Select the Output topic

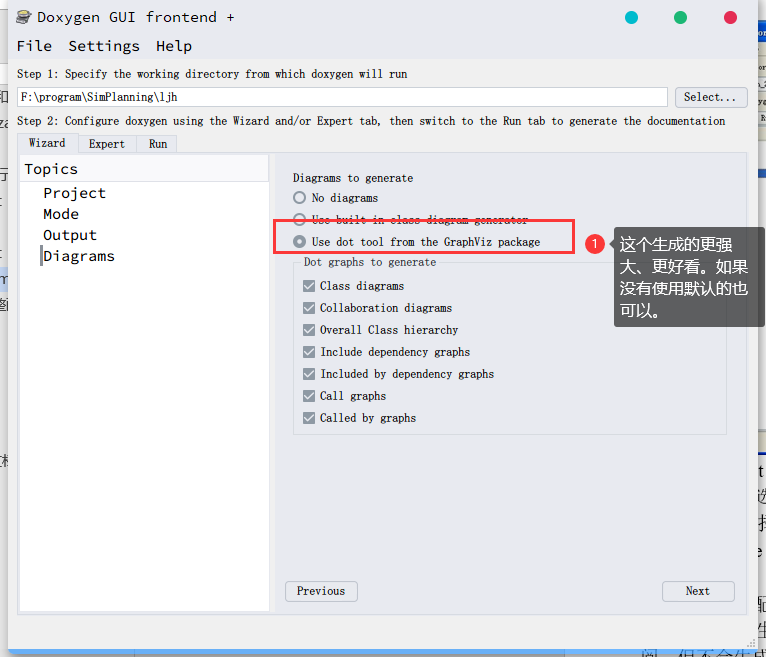click(x=70, y=235)
